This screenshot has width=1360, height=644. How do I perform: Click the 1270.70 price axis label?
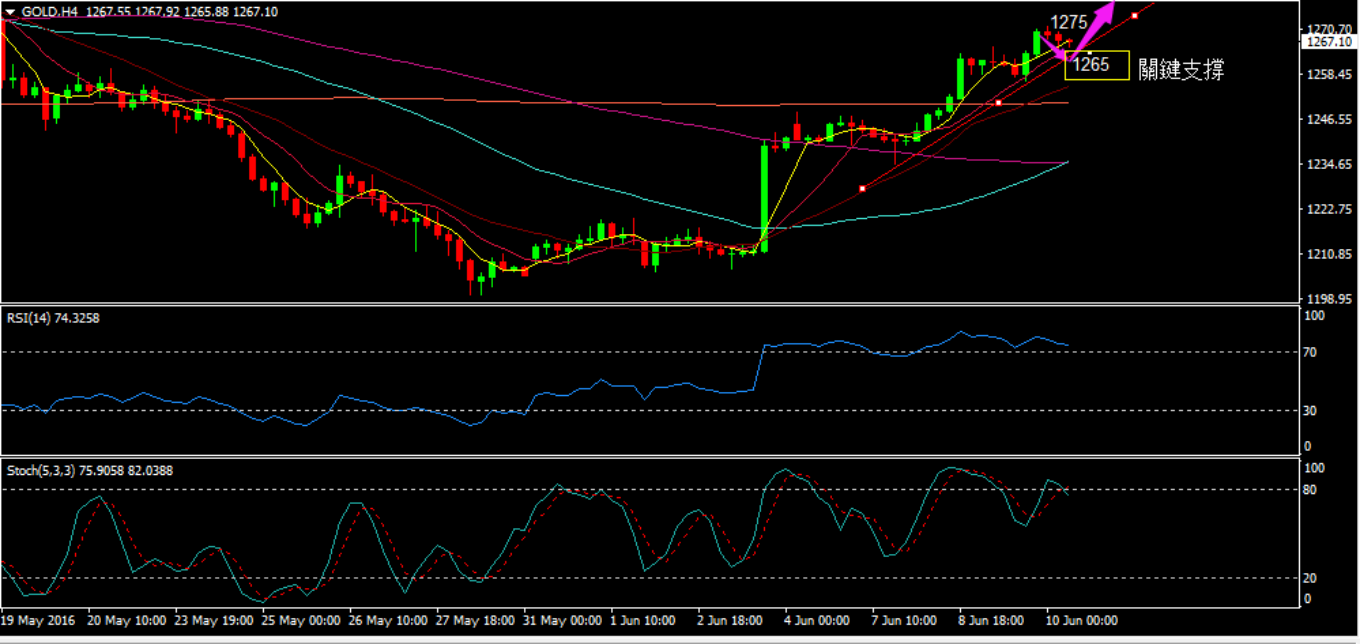pos(1329,30)
